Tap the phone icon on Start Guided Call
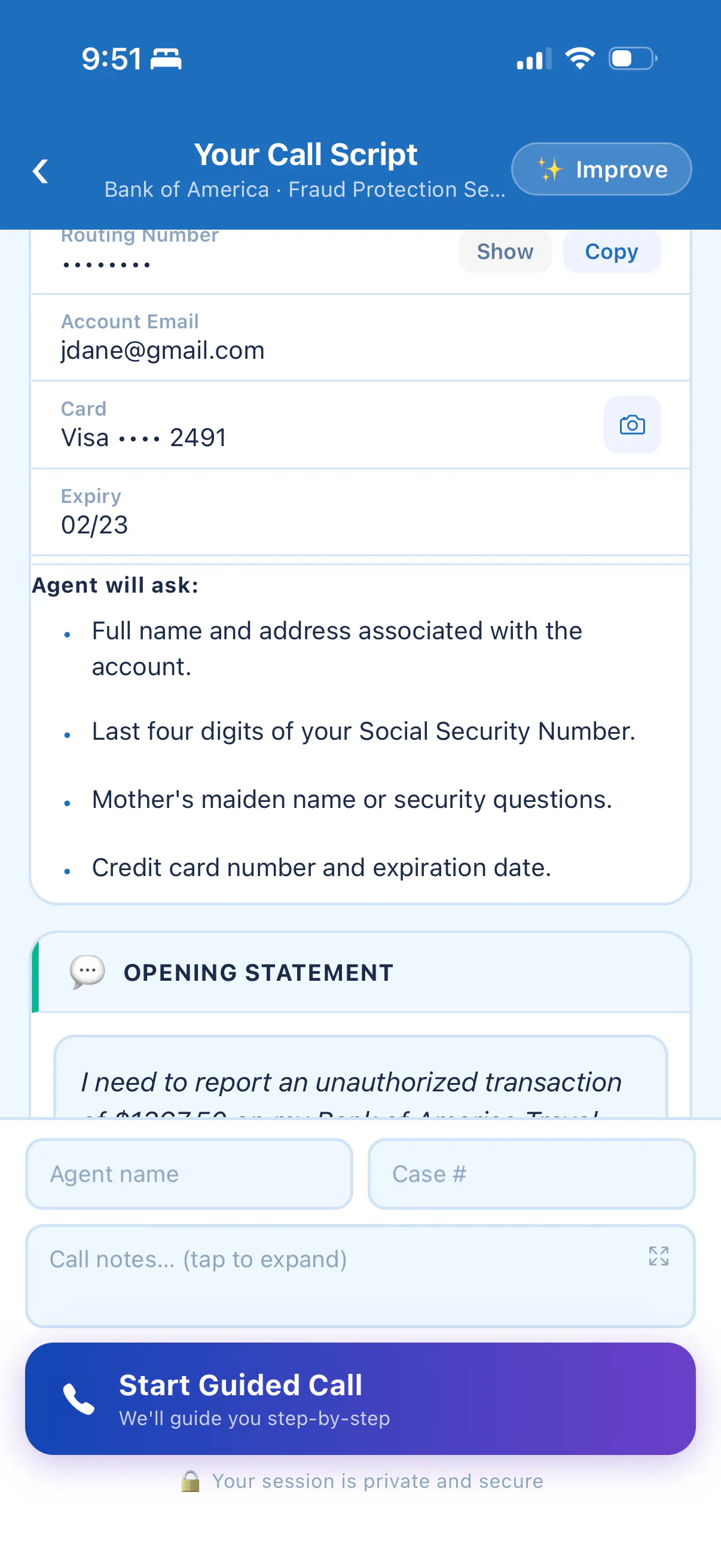 click(x=79, y=1398)
